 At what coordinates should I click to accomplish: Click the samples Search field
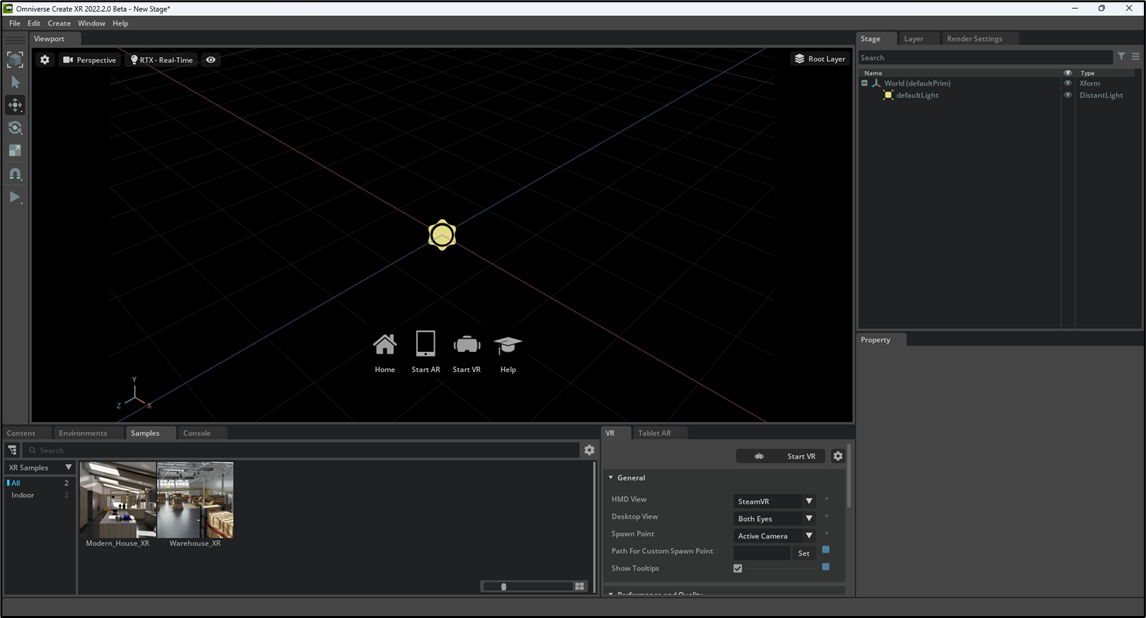[x=300, y=450]
